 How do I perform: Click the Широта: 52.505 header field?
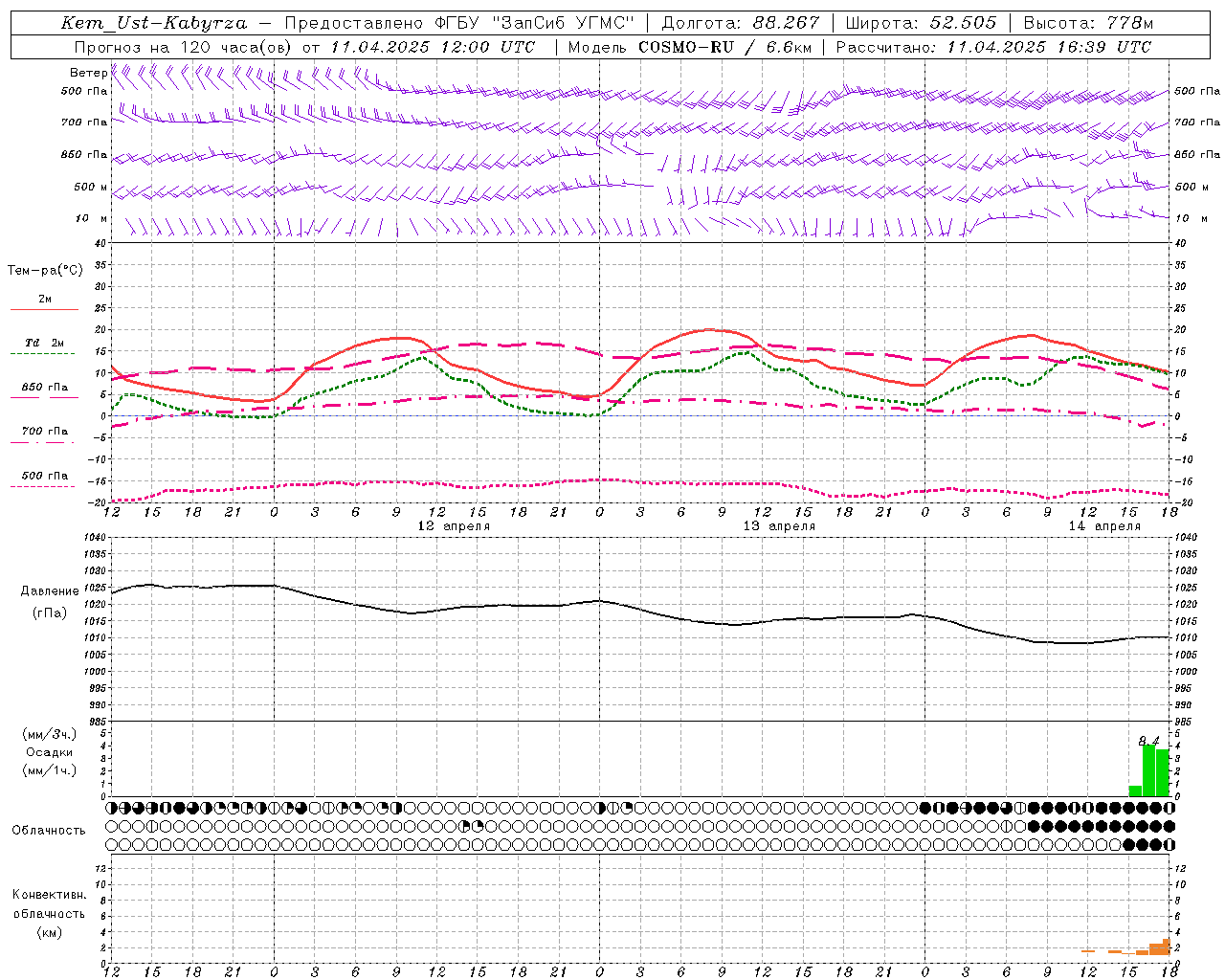pos(921,23)
